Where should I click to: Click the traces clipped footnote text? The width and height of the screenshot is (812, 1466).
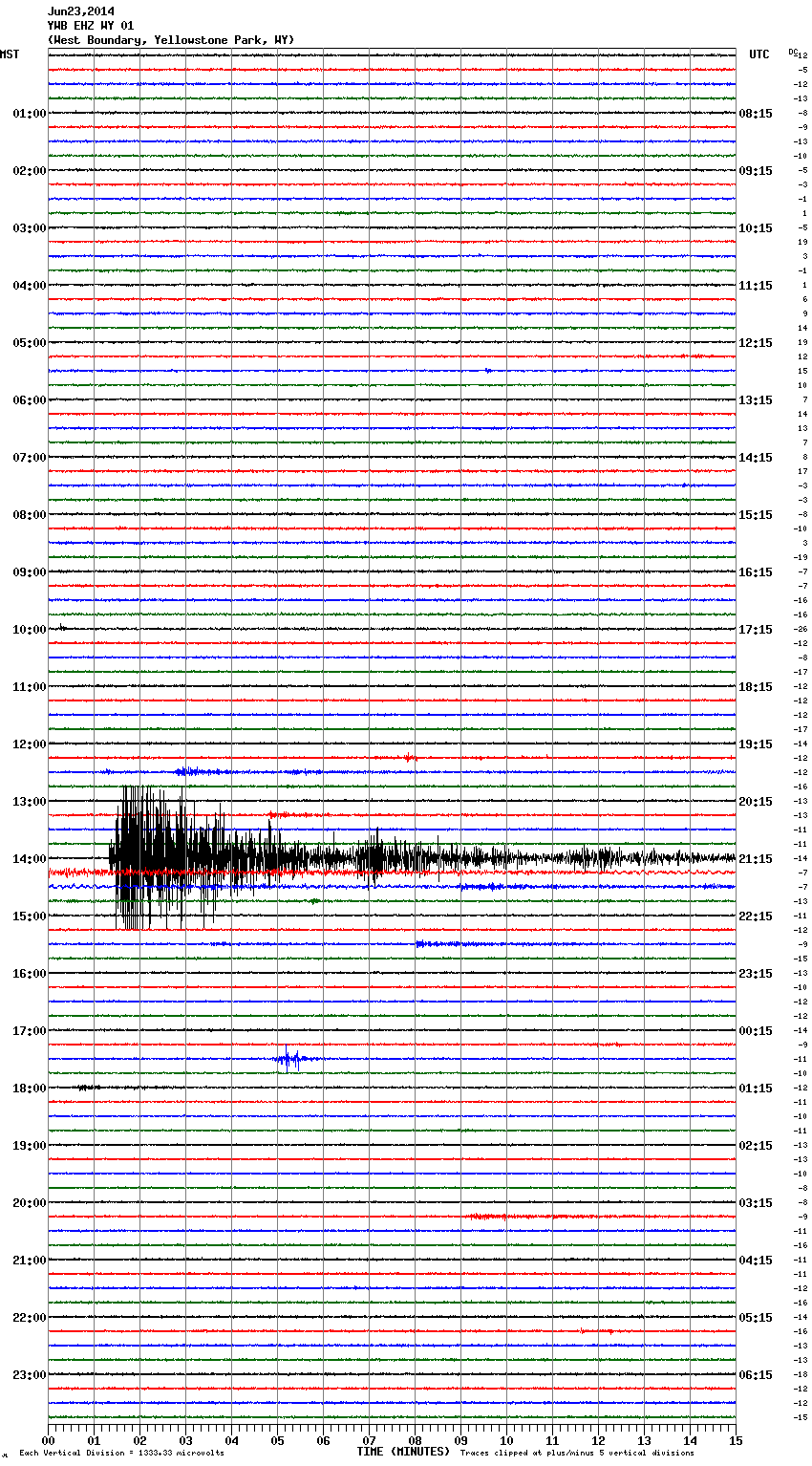[x=577, y=1454]
